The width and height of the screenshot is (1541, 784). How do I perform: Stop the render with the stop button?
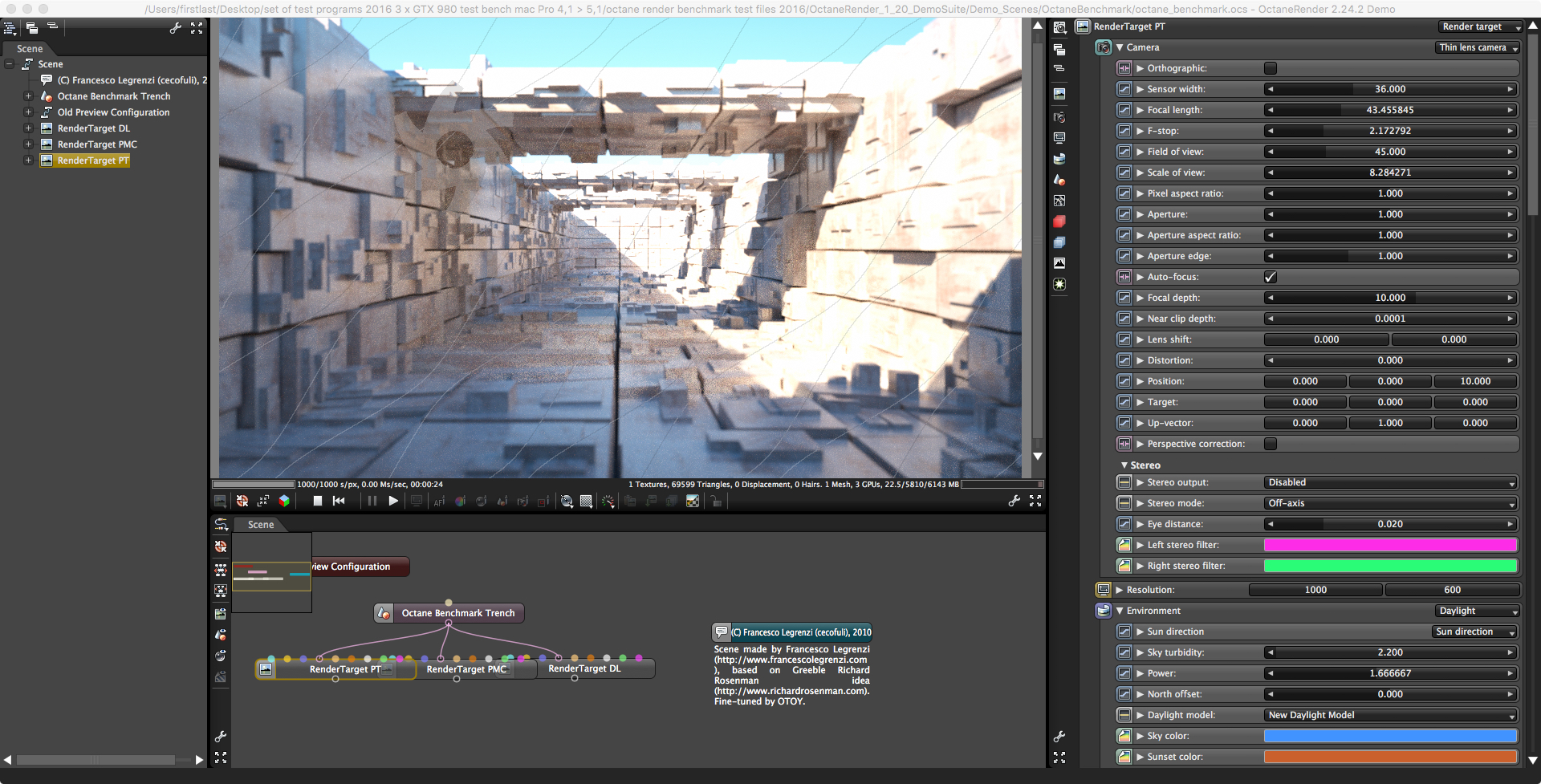(318, 501)
